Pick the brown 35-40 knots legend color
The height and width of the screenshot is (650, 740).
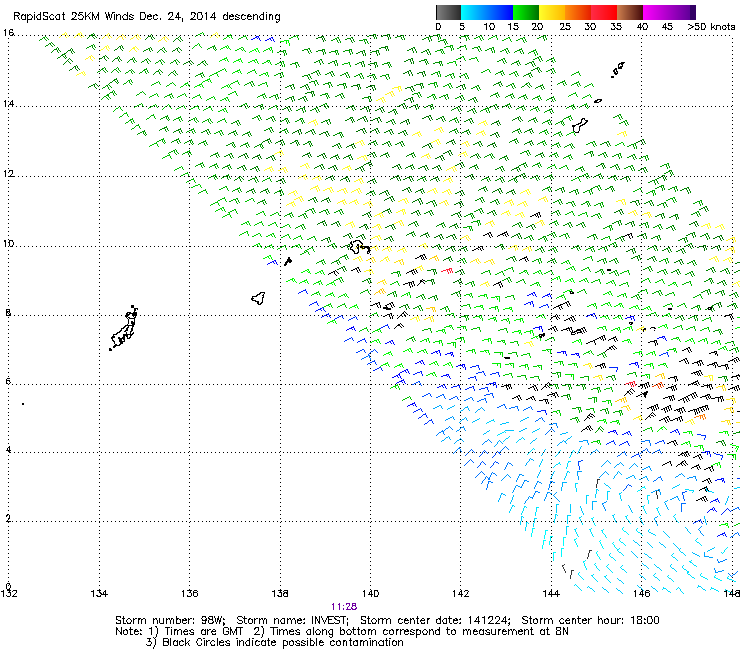tap(630, 12)
